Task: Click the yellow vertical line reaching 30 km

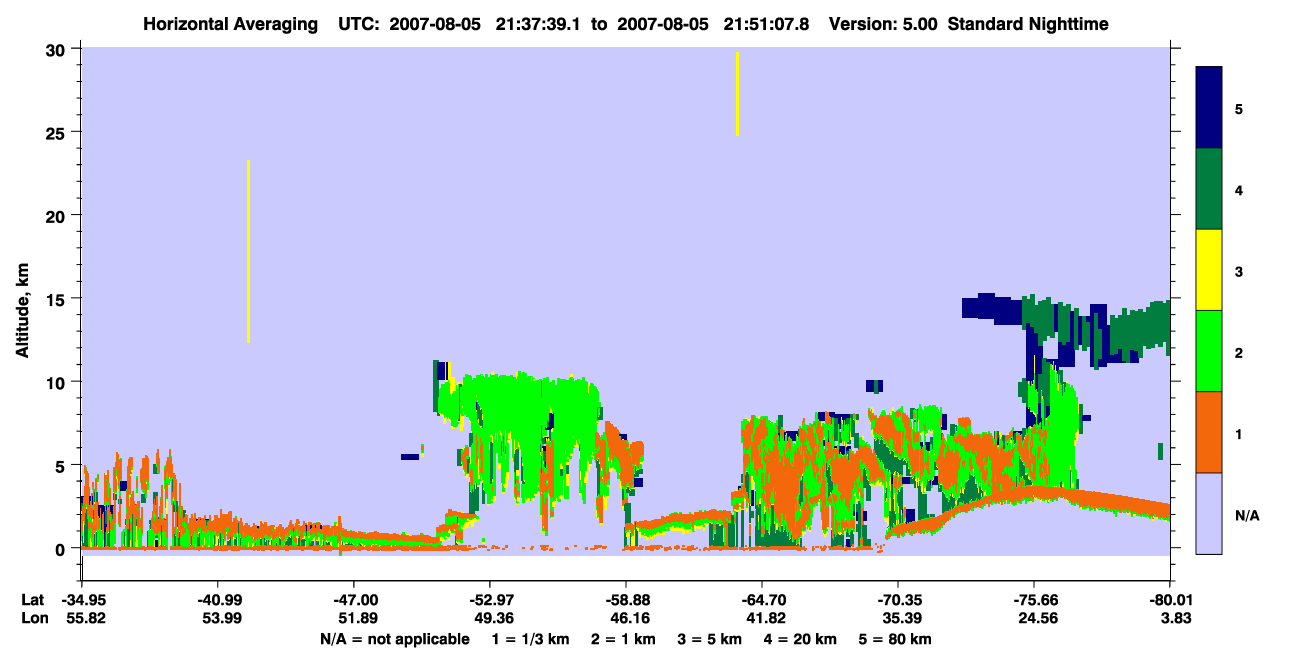Action: [737, 93]
